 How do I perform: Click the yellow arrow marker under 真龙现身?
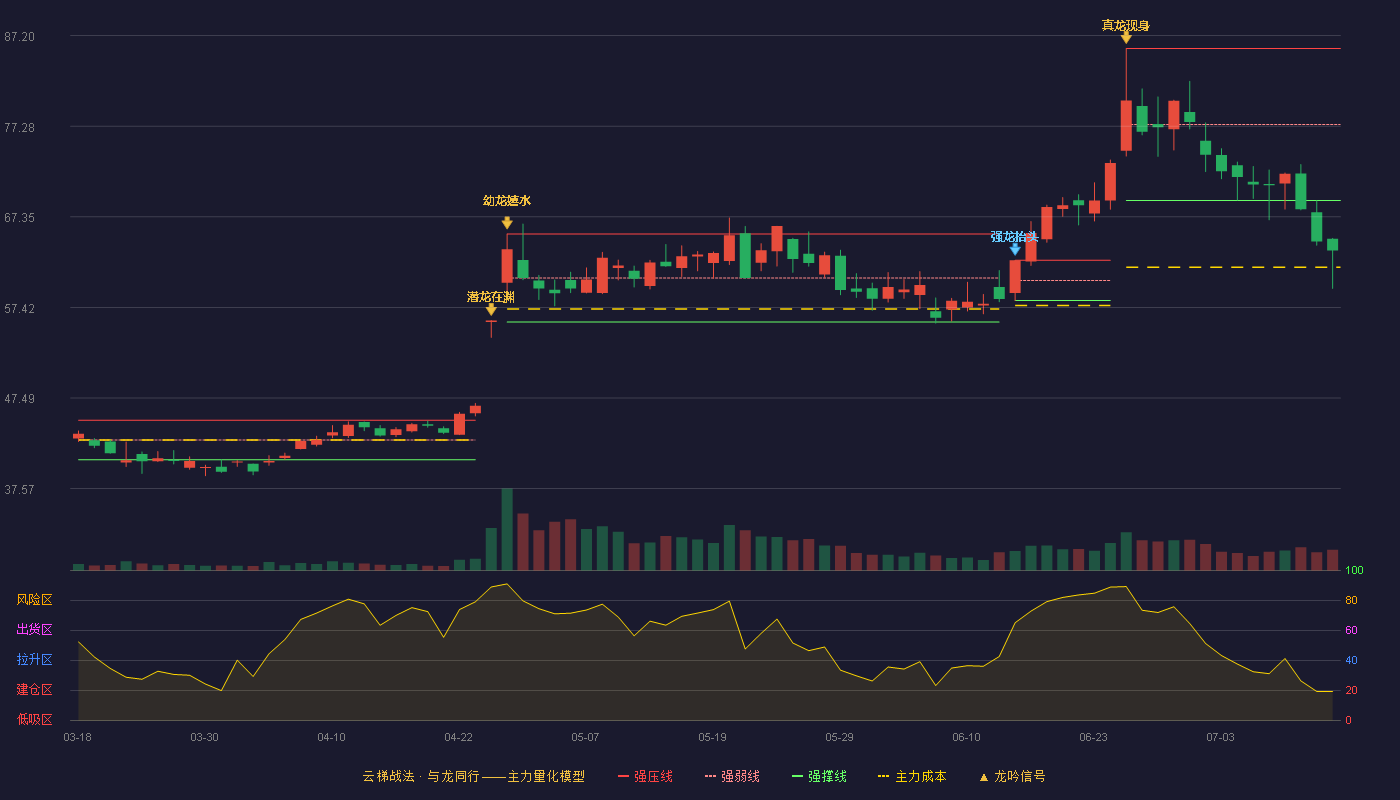coord(1126,38)
